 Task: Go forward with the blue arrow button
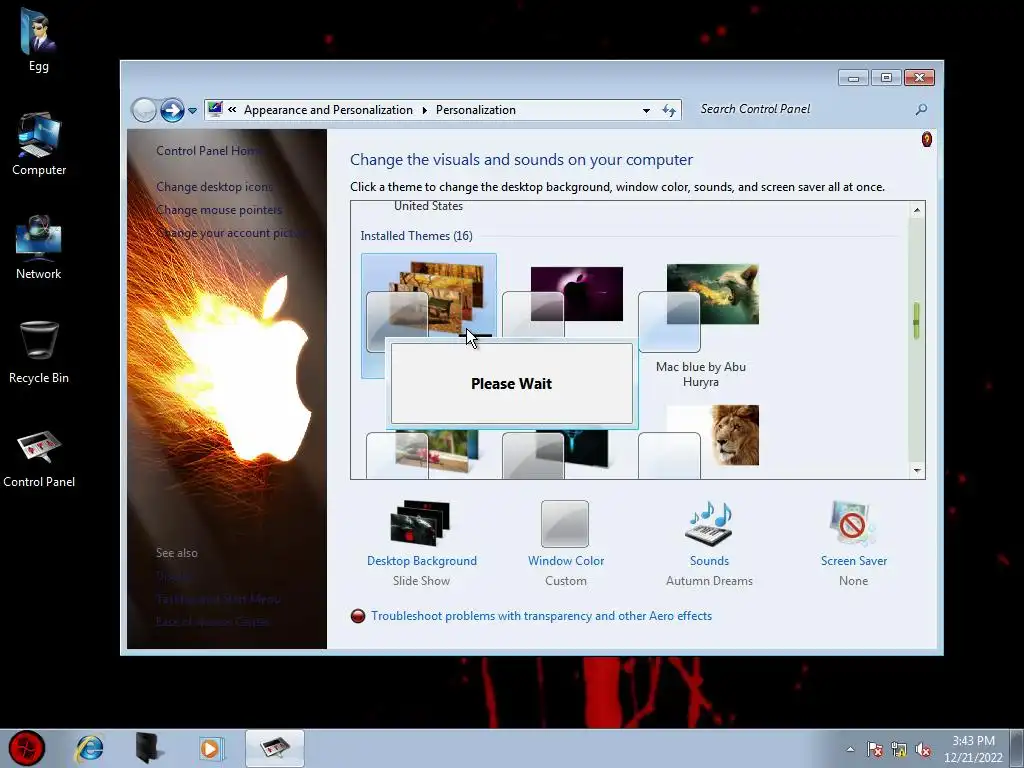click(x=172, y=110)
